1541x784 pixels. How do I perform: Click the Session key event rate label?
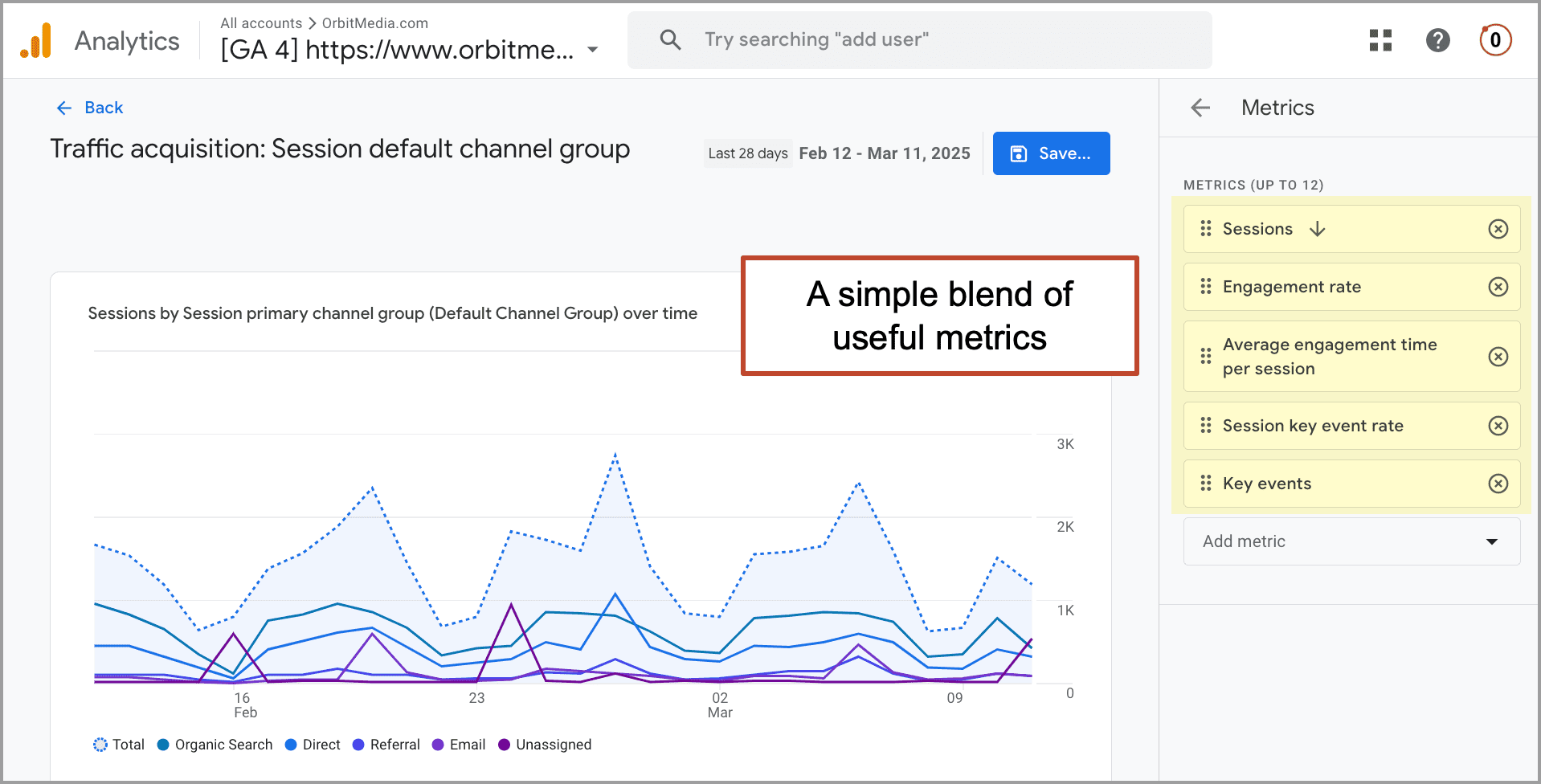tap(1313, 426)
